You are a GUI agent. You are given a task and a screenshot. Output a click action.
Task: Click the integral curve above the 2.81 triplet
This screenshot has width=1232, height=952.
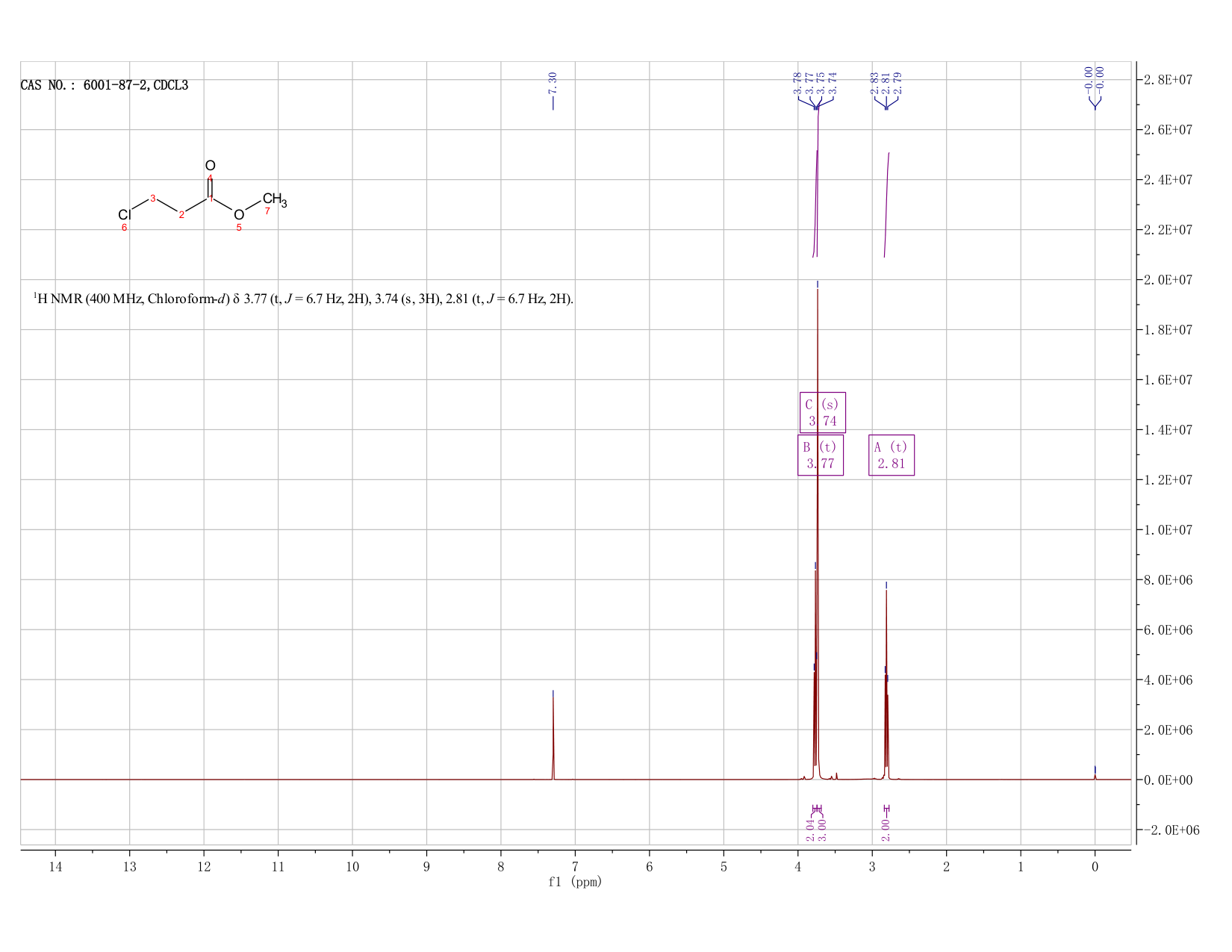click(x=886, y=204)
